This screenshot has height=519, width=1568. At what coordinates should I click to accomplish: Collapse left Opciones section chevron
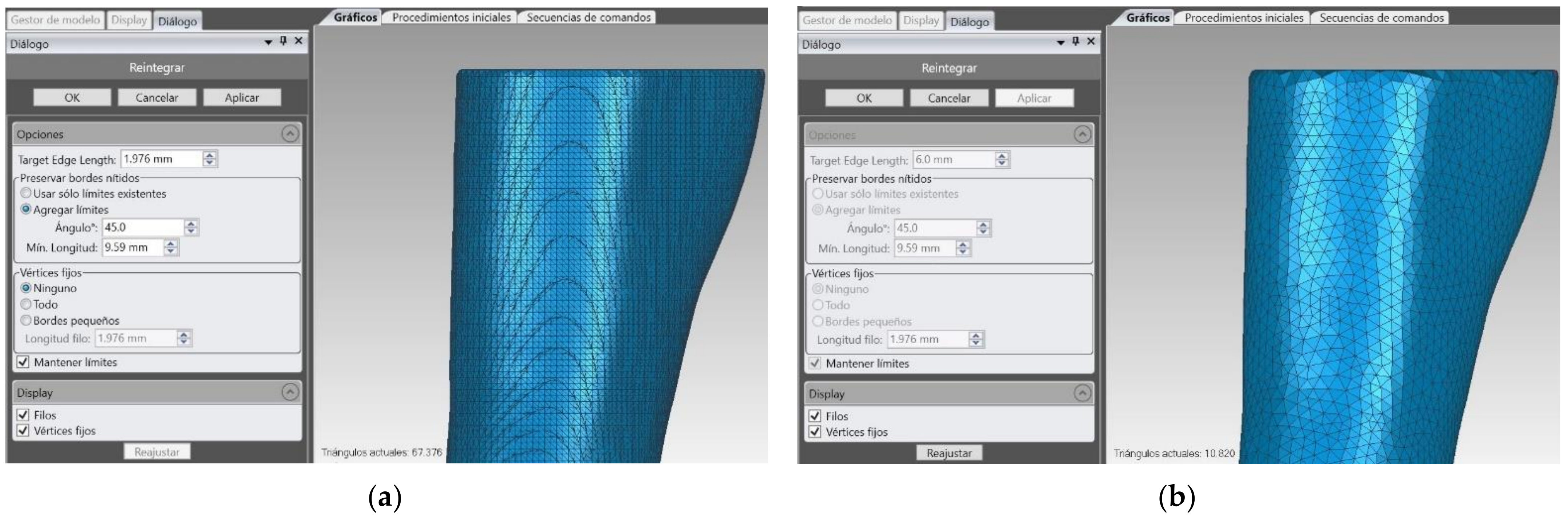[x=290, y=134]
